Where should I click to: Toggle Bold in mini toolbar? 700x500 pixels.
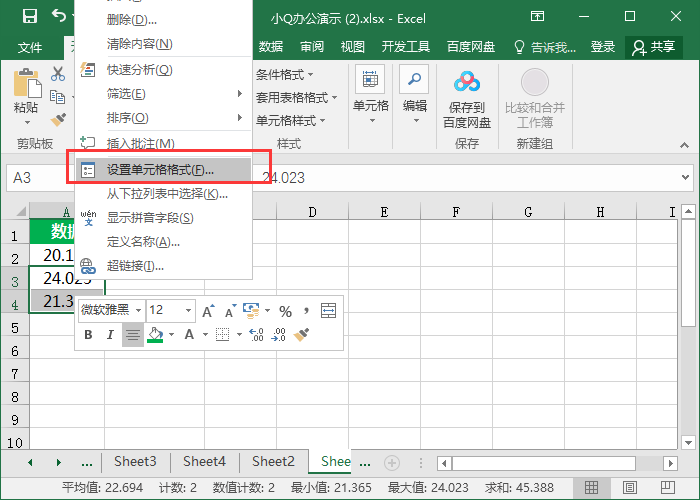point(88,335)
